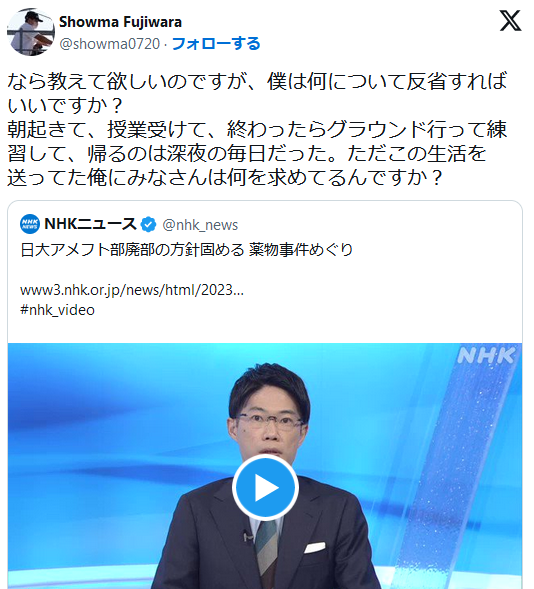Play the NHK news video

(265, 488)
